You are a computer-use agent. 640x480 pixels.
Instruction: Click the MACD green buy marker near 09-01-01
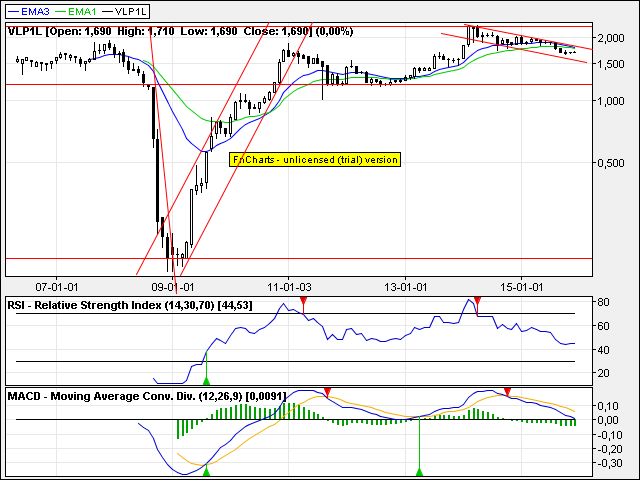click(207, 472)
